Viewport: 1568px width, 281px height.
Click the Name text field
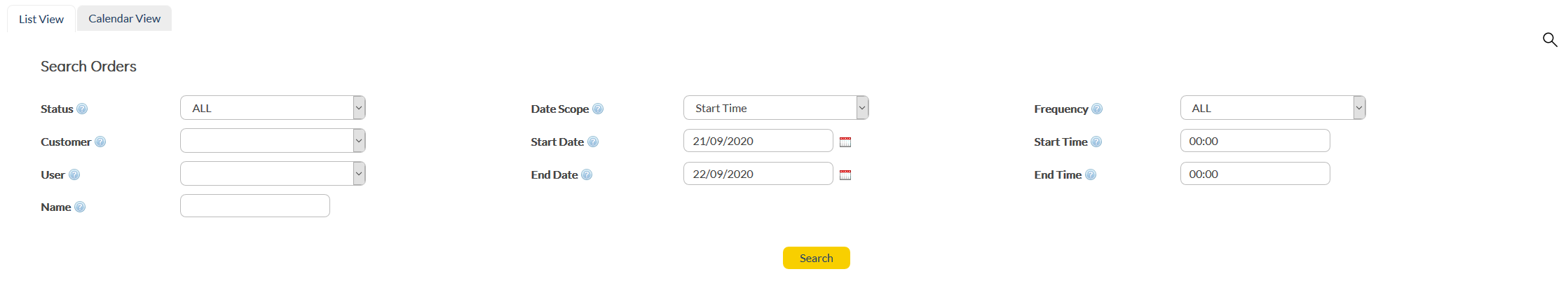[x=254, y=206]
